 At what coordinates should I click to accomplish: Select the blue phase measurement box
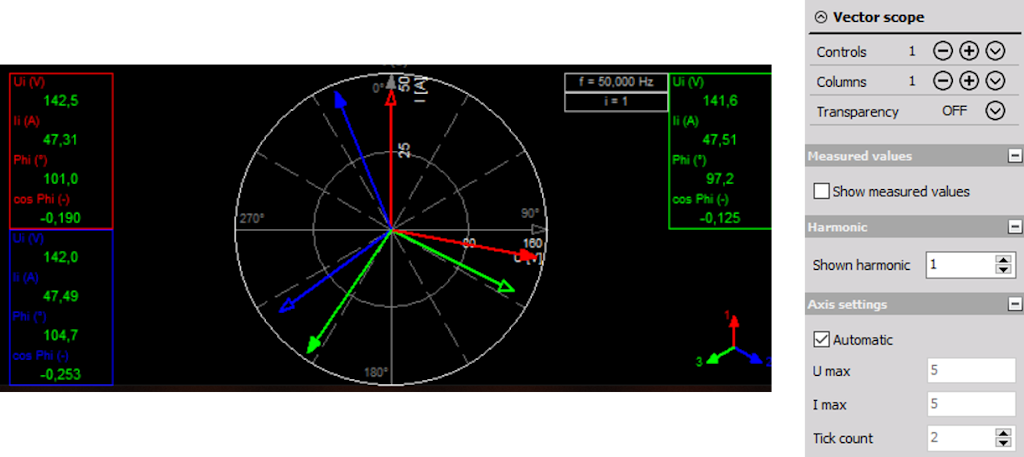coord(61,307)
